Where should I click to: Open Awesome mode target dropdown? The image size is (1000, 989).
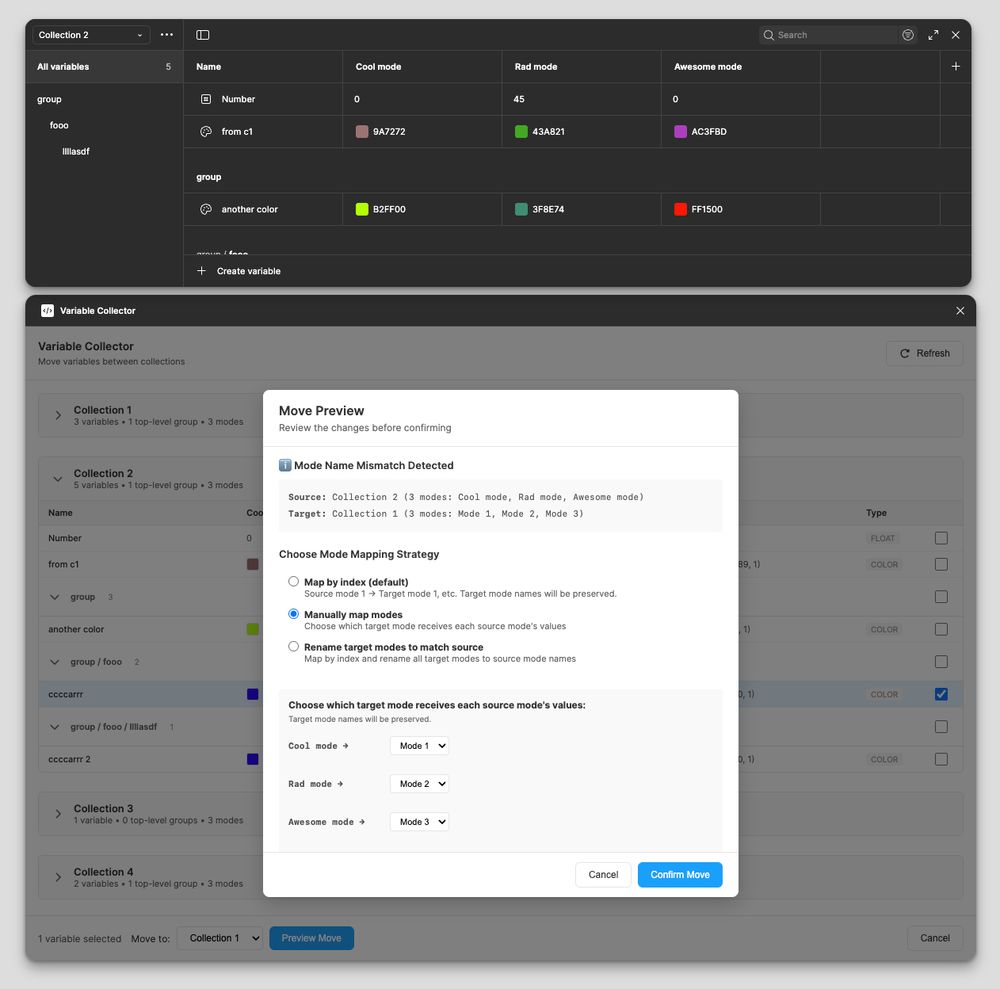tap(420, 822)
